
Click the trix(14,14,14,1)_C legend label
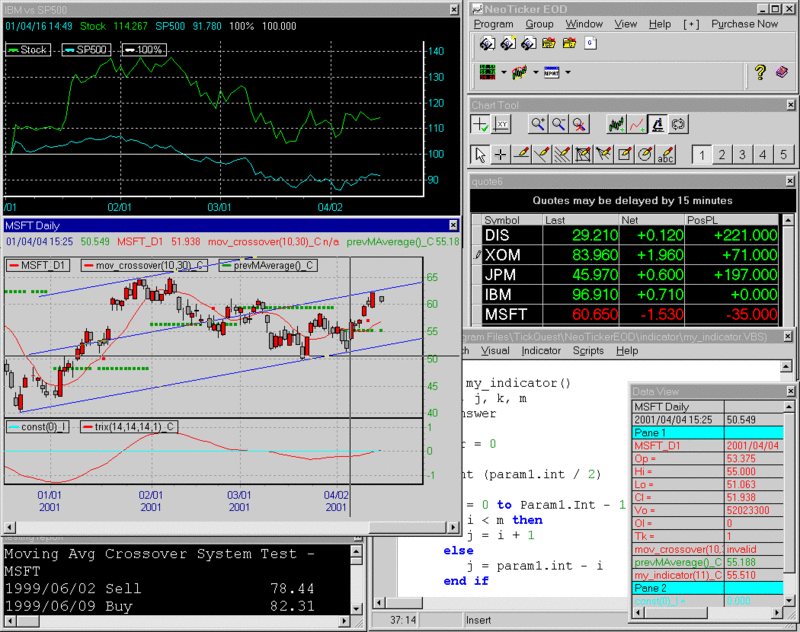tap(129, 427)
